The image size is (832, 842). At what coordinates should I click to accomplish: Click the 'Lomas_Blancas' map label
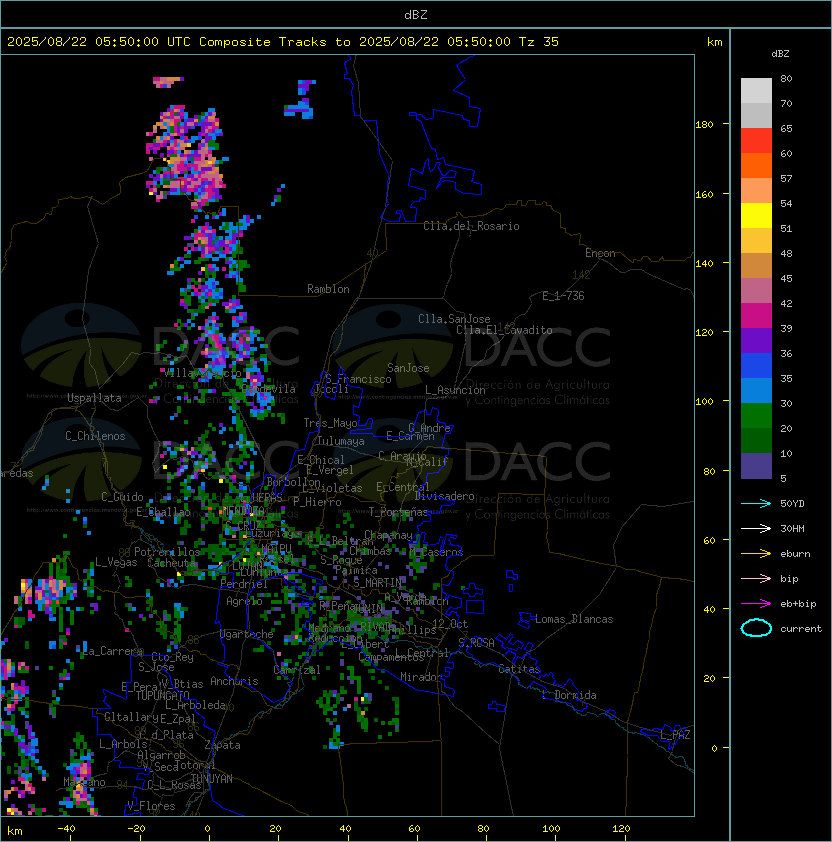574,619
